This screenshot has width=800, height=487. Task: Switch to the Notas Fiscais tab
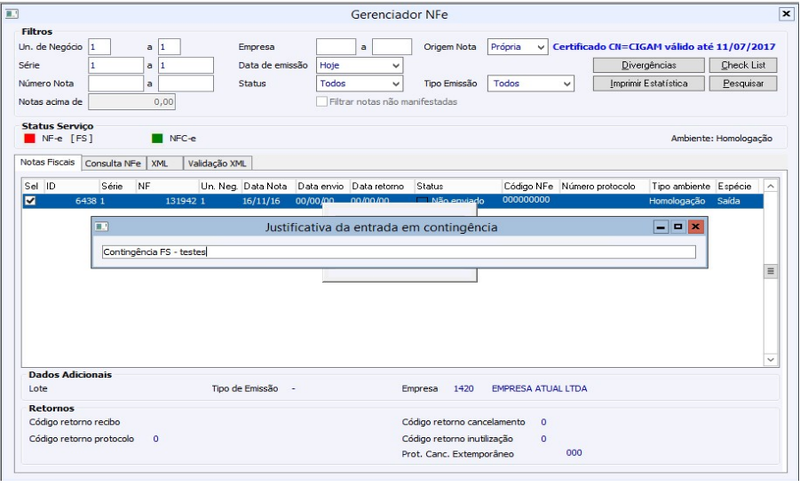pos(47,162)
